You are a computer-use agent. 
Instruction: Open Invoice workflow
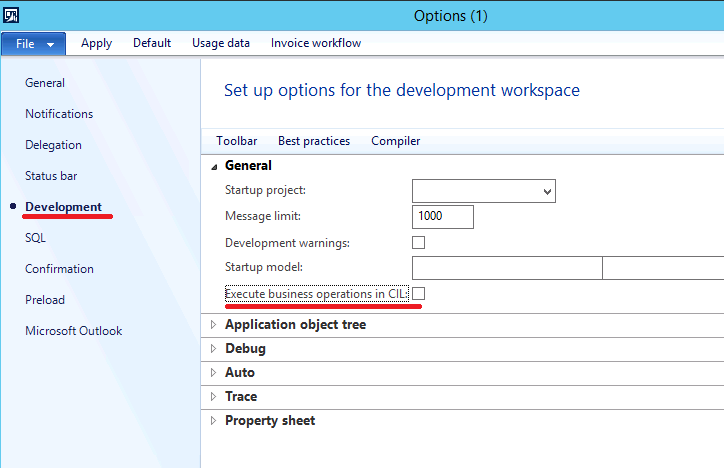coord(316,43)
